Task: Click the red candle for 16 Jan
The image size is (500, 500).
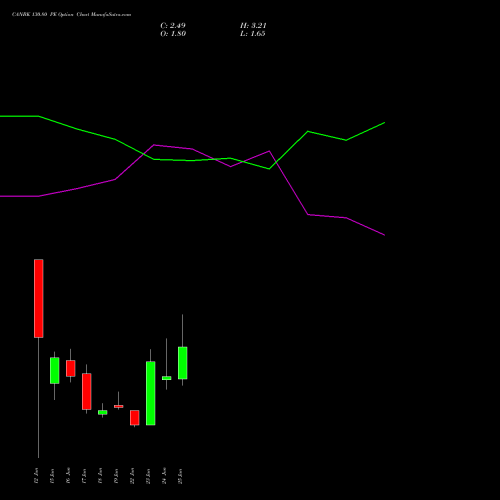Action: 71,368
